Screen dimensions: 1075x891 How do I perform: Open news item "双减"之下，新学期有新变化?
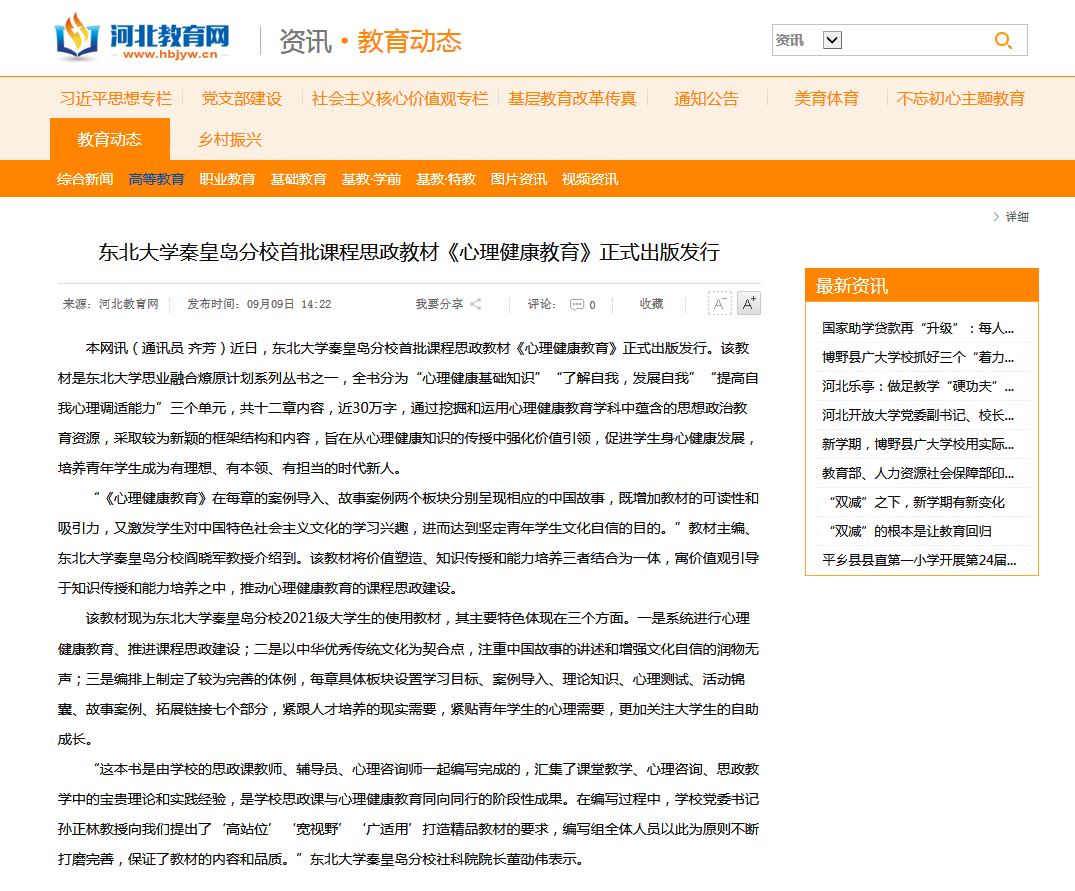tap(915, 502)
